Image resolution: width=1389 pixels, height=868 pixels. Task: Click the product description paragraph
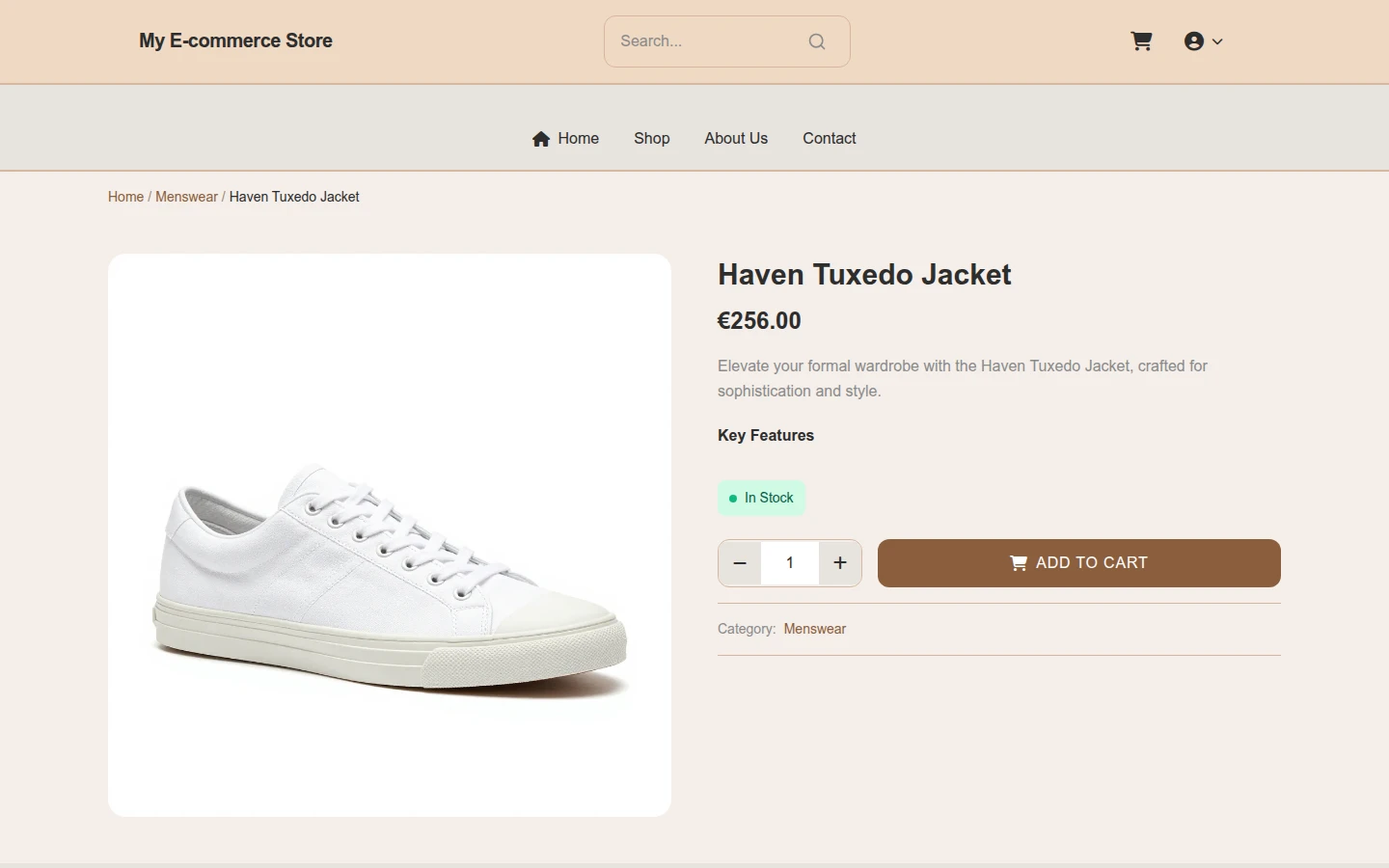pyautogui.click(x=963, y=378)
